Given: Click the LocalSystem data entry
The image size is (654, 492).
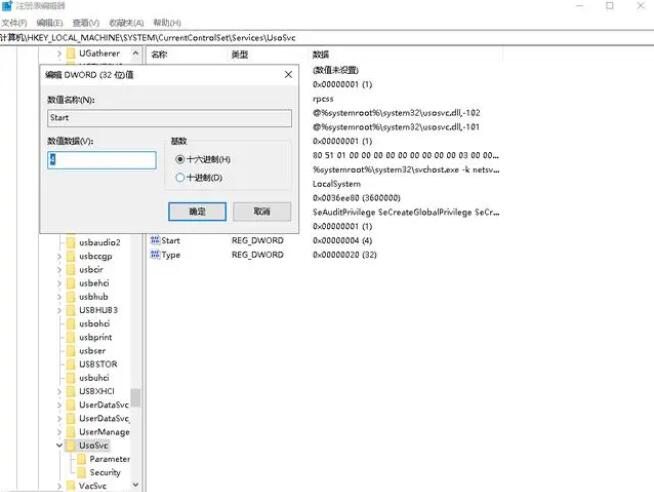Looking at the screenshot, I should [x=337, y=184].
